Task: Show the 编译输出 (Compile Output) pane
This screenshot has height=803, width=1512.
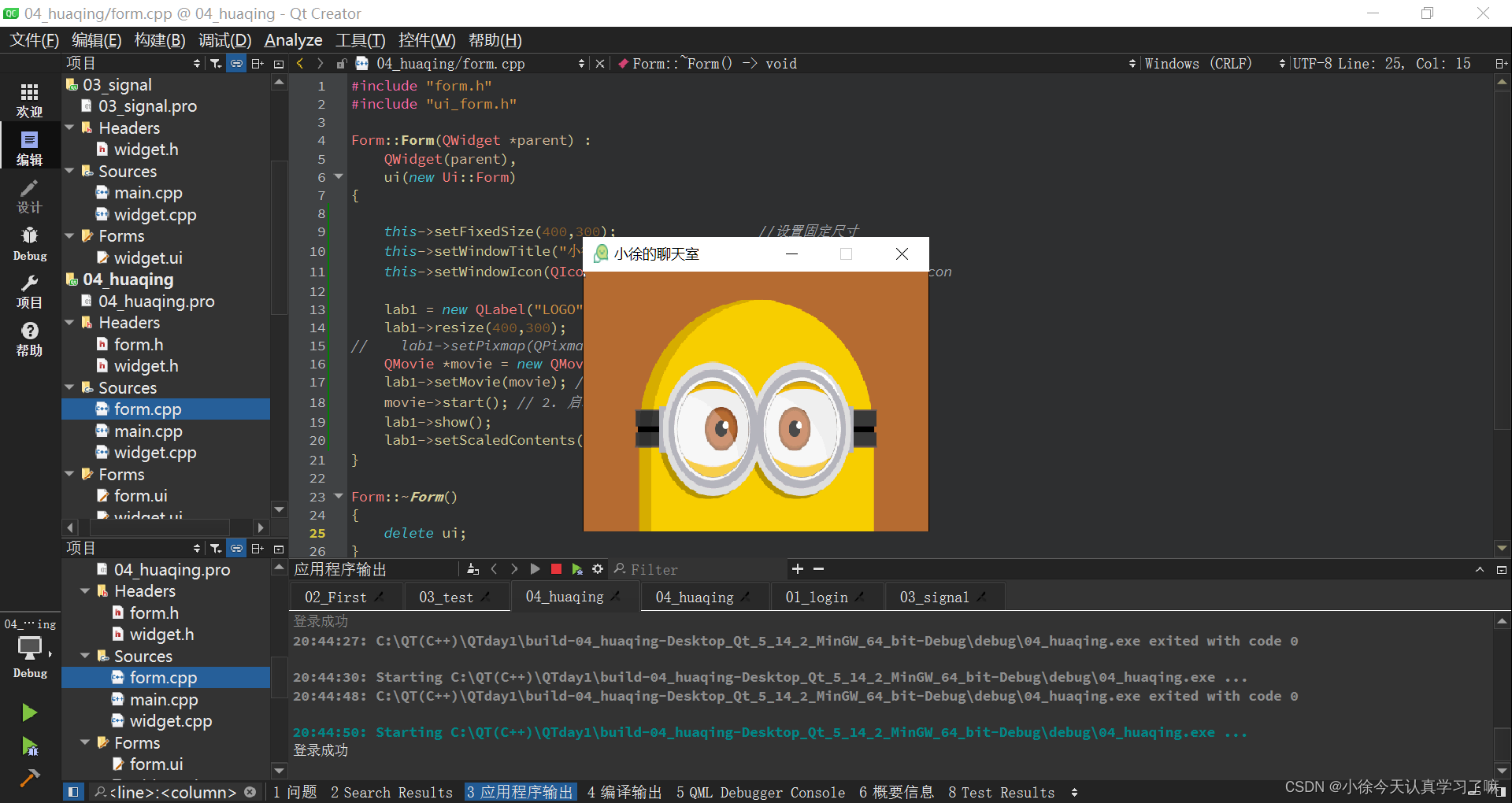Action: [x=624, y=792]
